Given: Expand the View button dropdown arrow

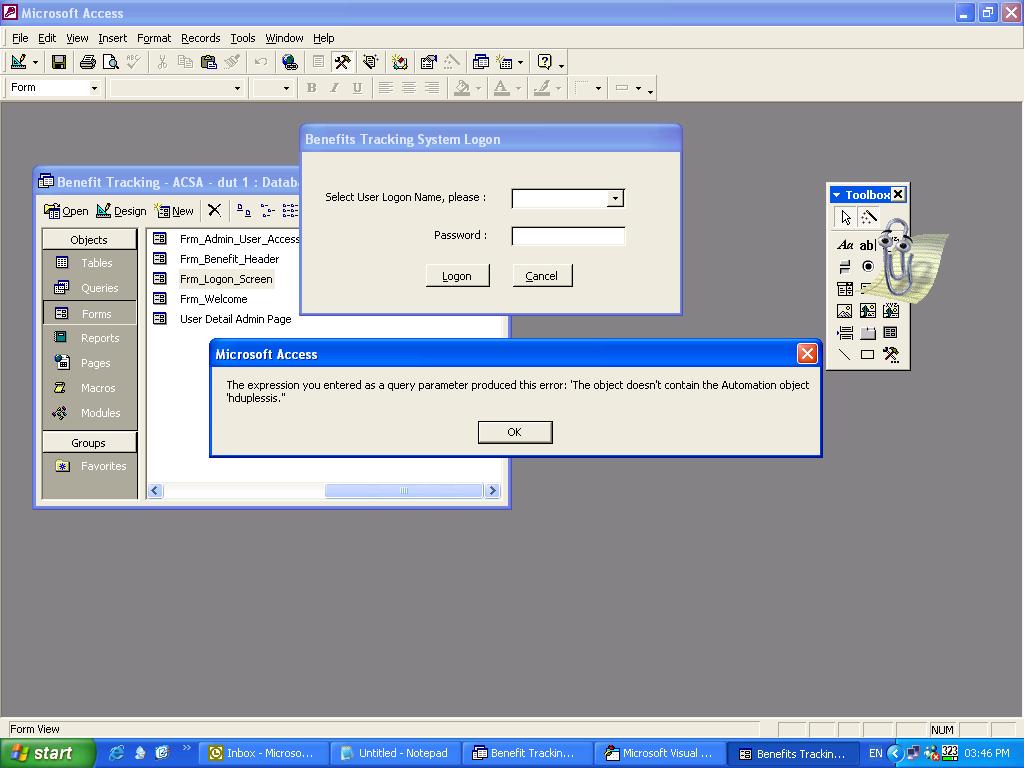Looking at the screenshot, I should (x=35, y=63).
